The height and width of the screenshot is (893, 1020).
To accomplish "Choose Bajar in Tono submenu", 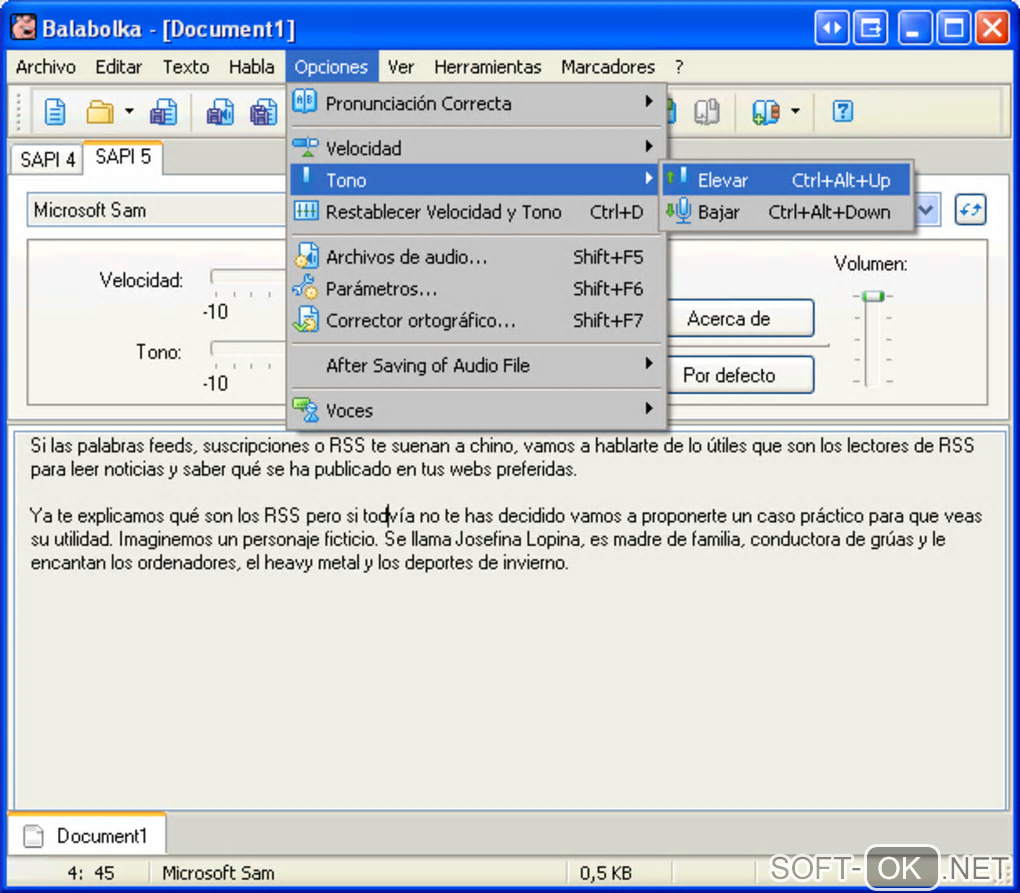I will 786,211.
